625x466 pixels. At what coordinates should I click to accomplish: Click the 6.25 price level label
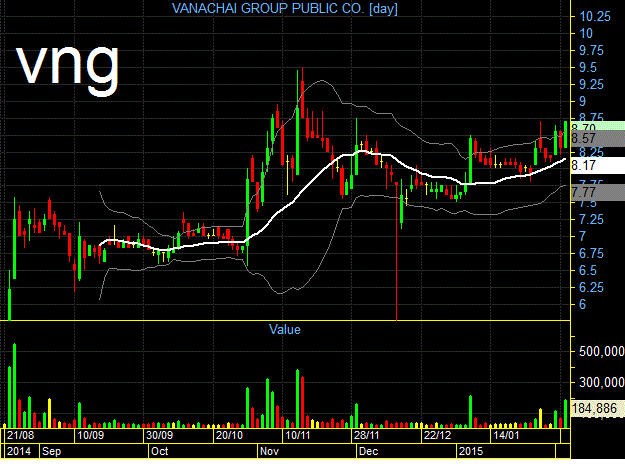tap(592, 287)
